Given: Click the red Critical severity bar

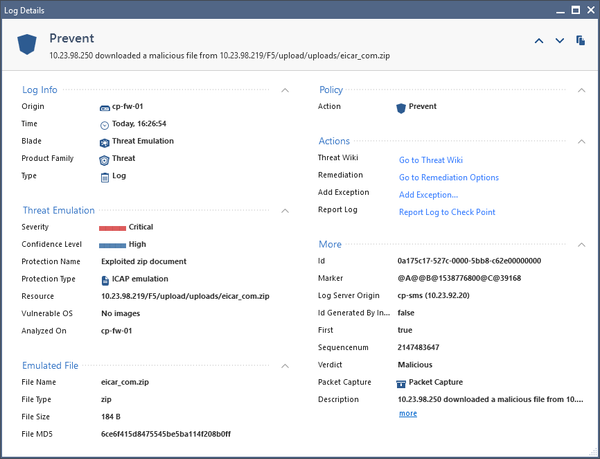Looking at the screenshot, I should click(112, 227).
